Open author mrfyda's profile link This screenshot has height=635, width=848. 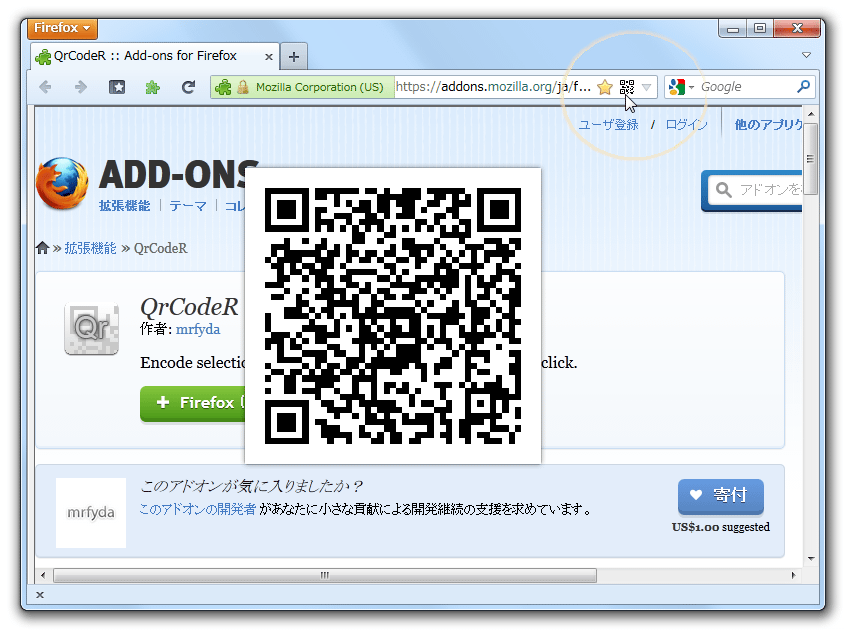click(x=198, y=329)
